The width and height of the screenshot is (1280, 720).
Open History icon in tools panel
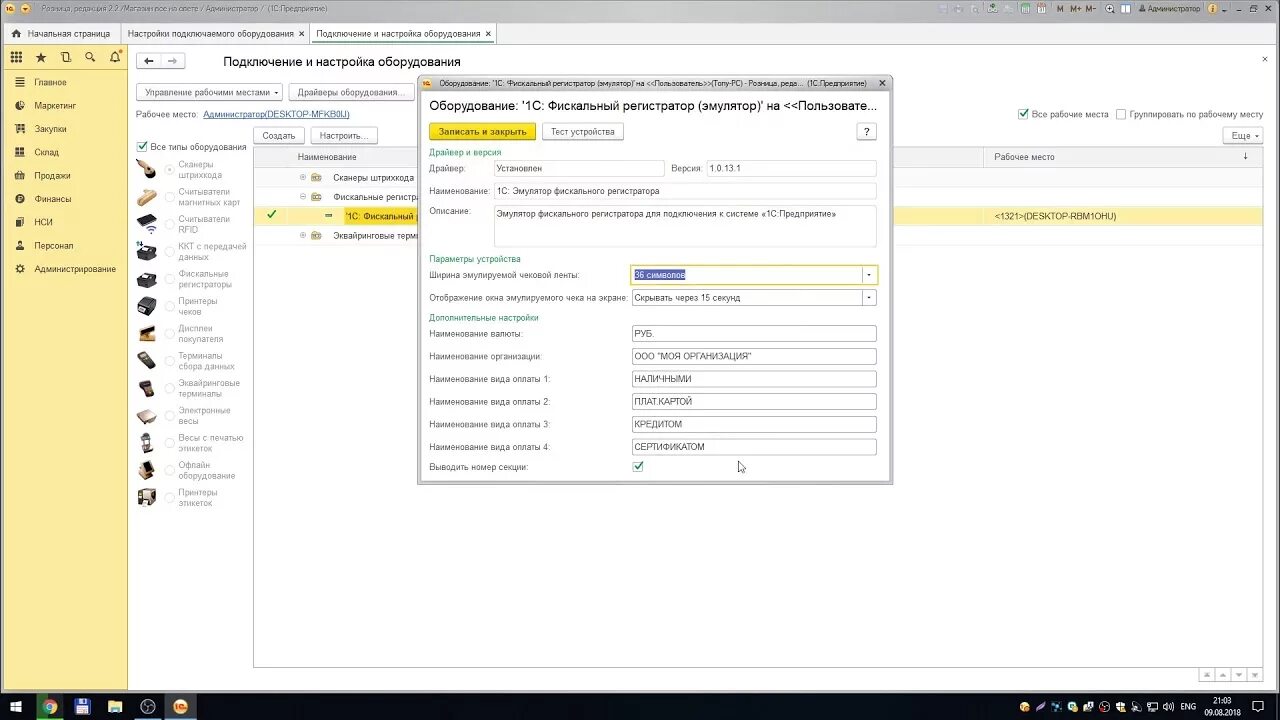tap(66, 57)
